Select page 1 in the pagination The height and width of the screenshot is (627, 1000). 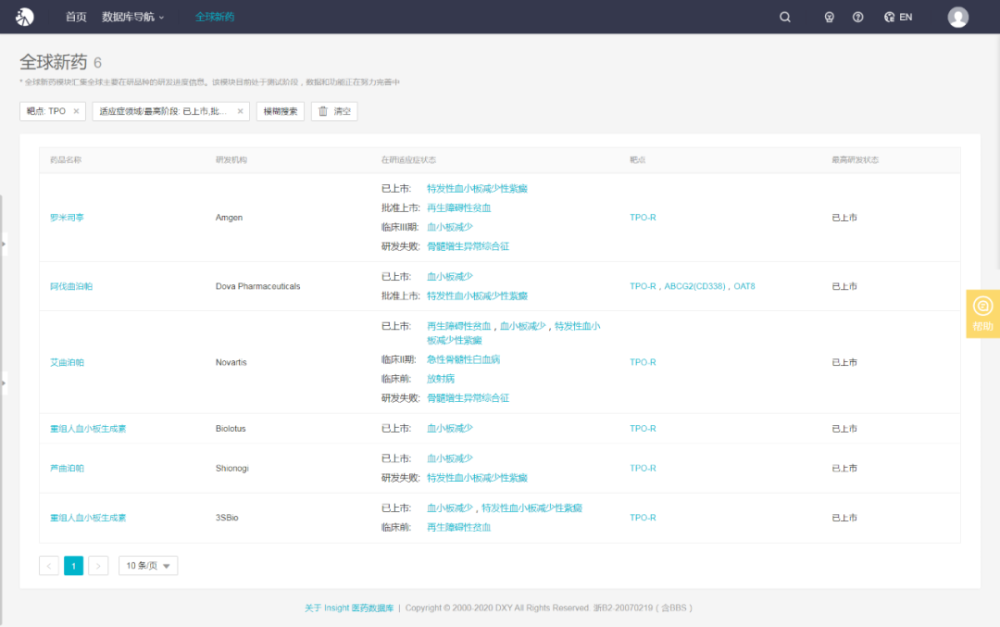coord(74,566)
